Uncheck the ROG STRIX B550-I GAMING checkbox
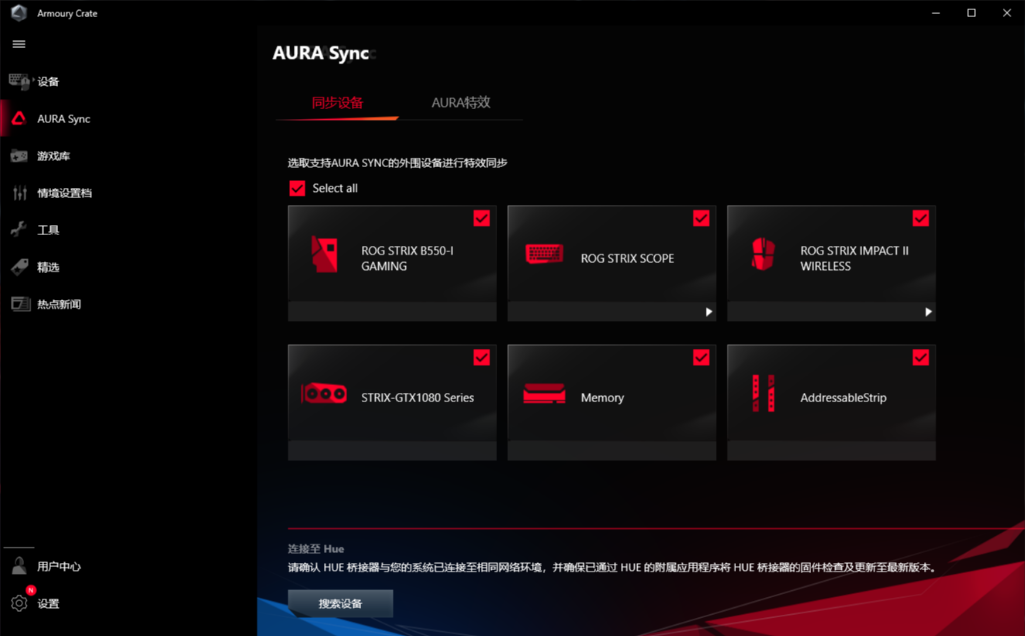Screen dimensions: 1025x636 point(482,218)
